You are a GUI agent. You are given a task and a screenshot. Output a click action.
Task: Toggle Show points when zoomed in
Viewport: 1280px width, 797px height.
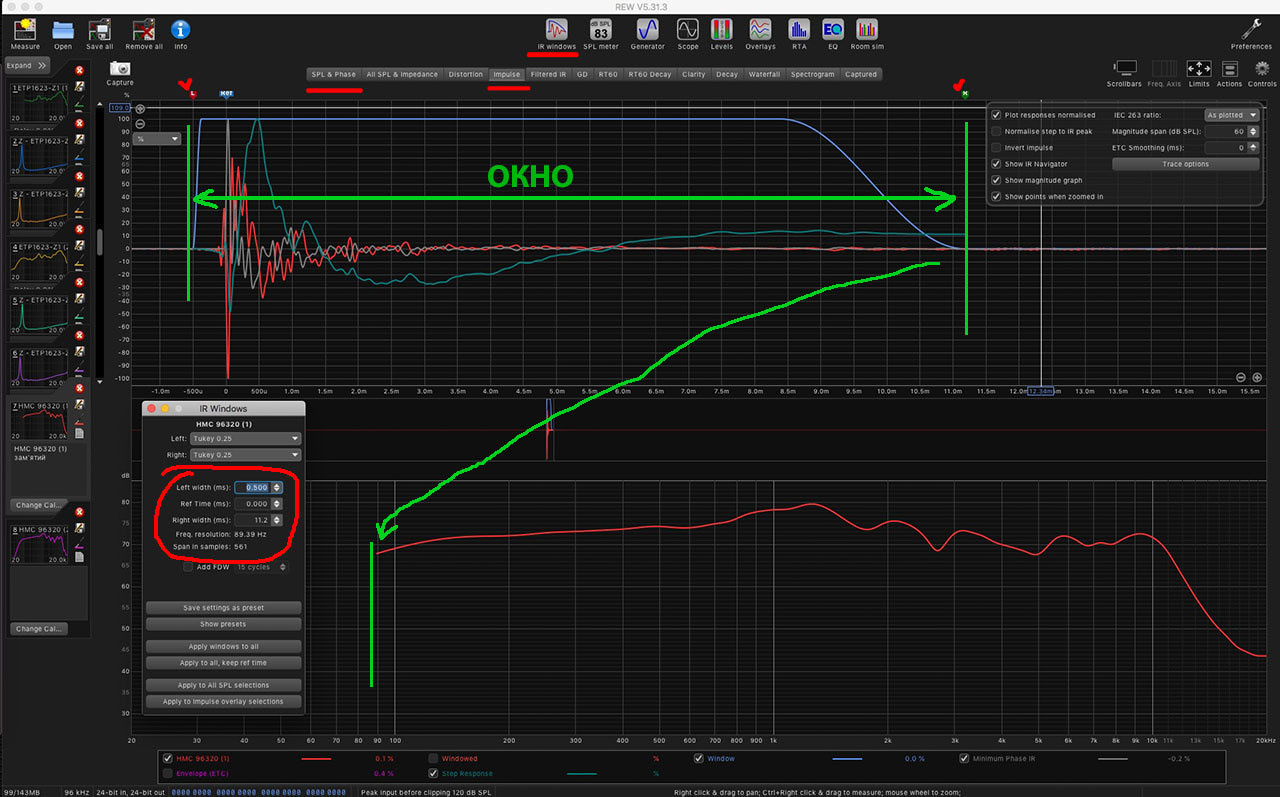[x=996, y=196]
